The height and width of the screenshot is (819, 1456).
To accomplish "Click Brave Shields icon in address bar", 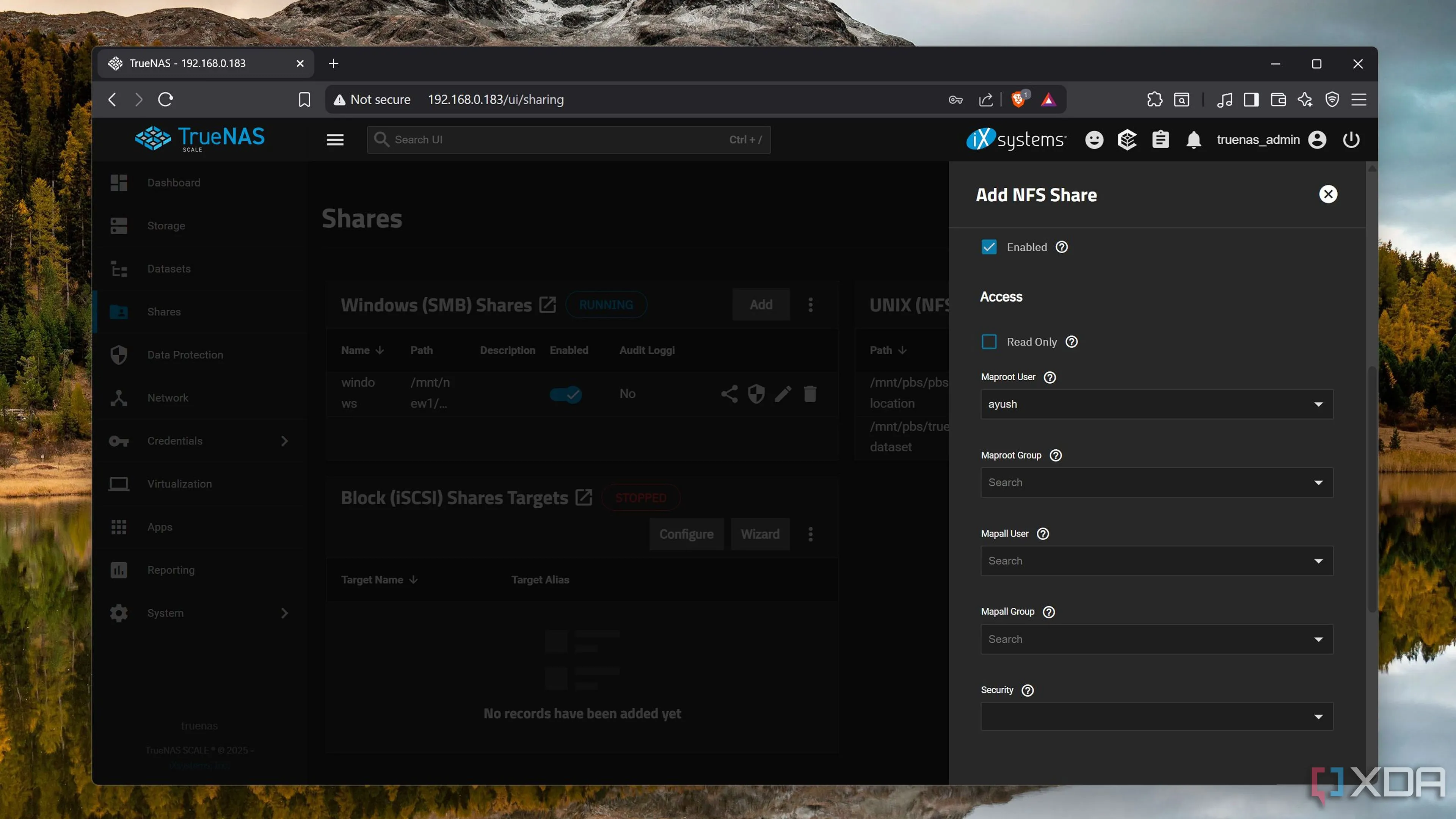I will click(1018, 99).
